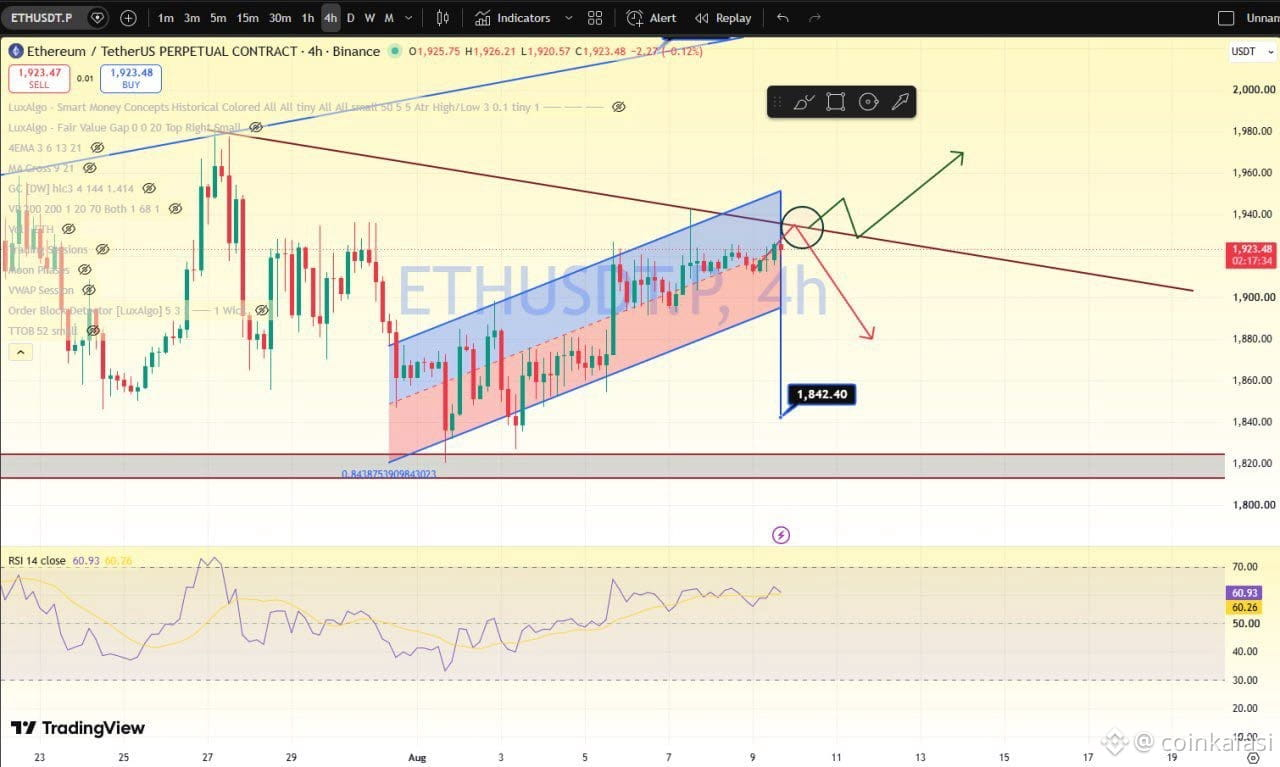Start bar Replay mode

[x=723, y=18]
